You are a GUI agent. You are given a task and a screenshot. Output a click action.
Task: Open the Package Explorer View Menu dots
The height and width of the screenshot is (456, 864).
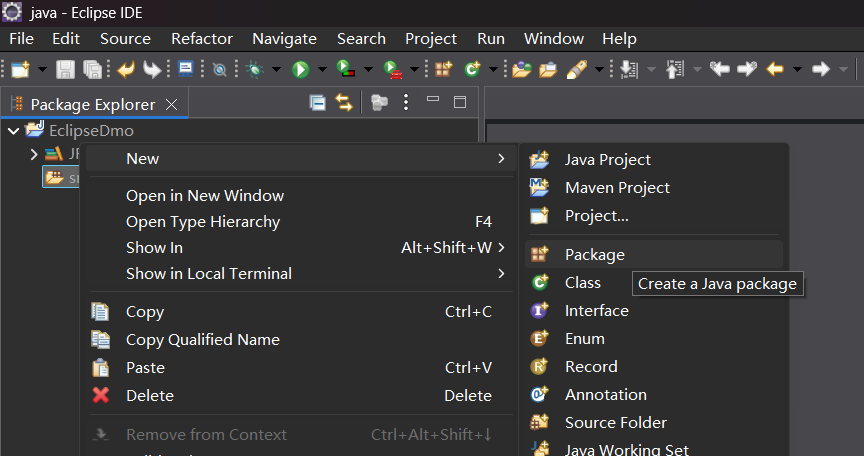tap(406, 102)
